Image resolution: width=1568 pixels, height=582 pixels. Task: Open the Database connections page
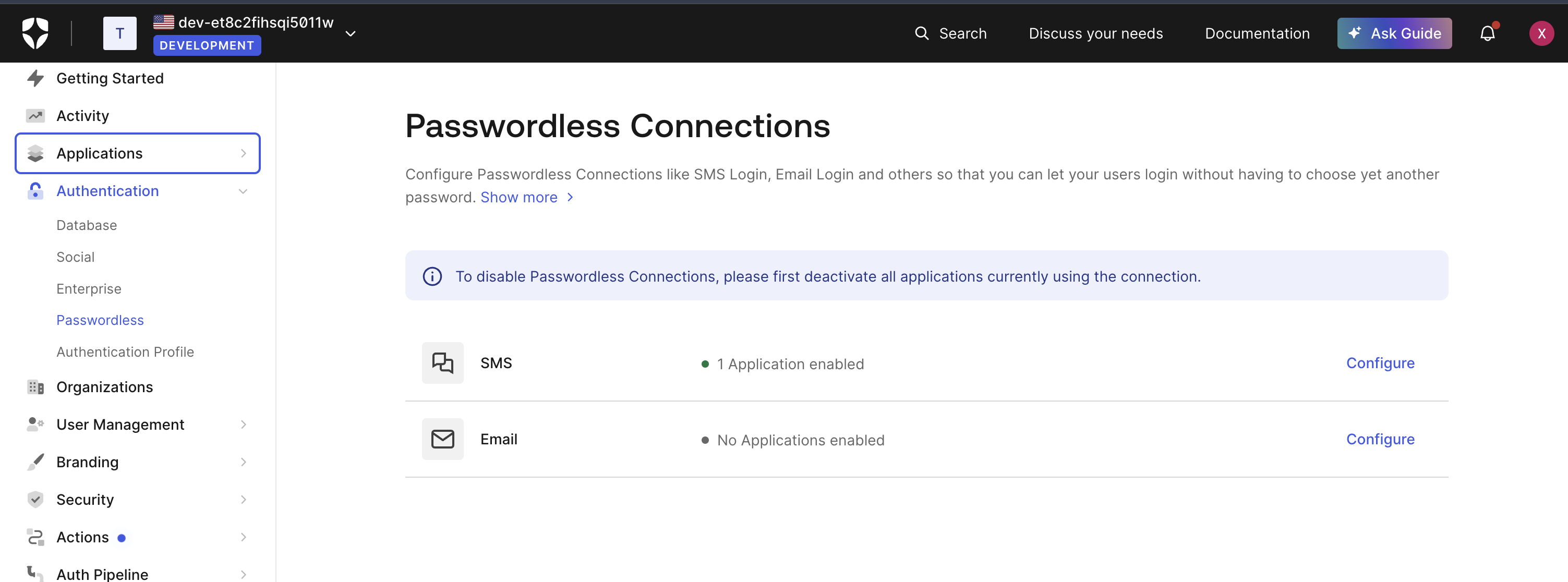point(87,225)
